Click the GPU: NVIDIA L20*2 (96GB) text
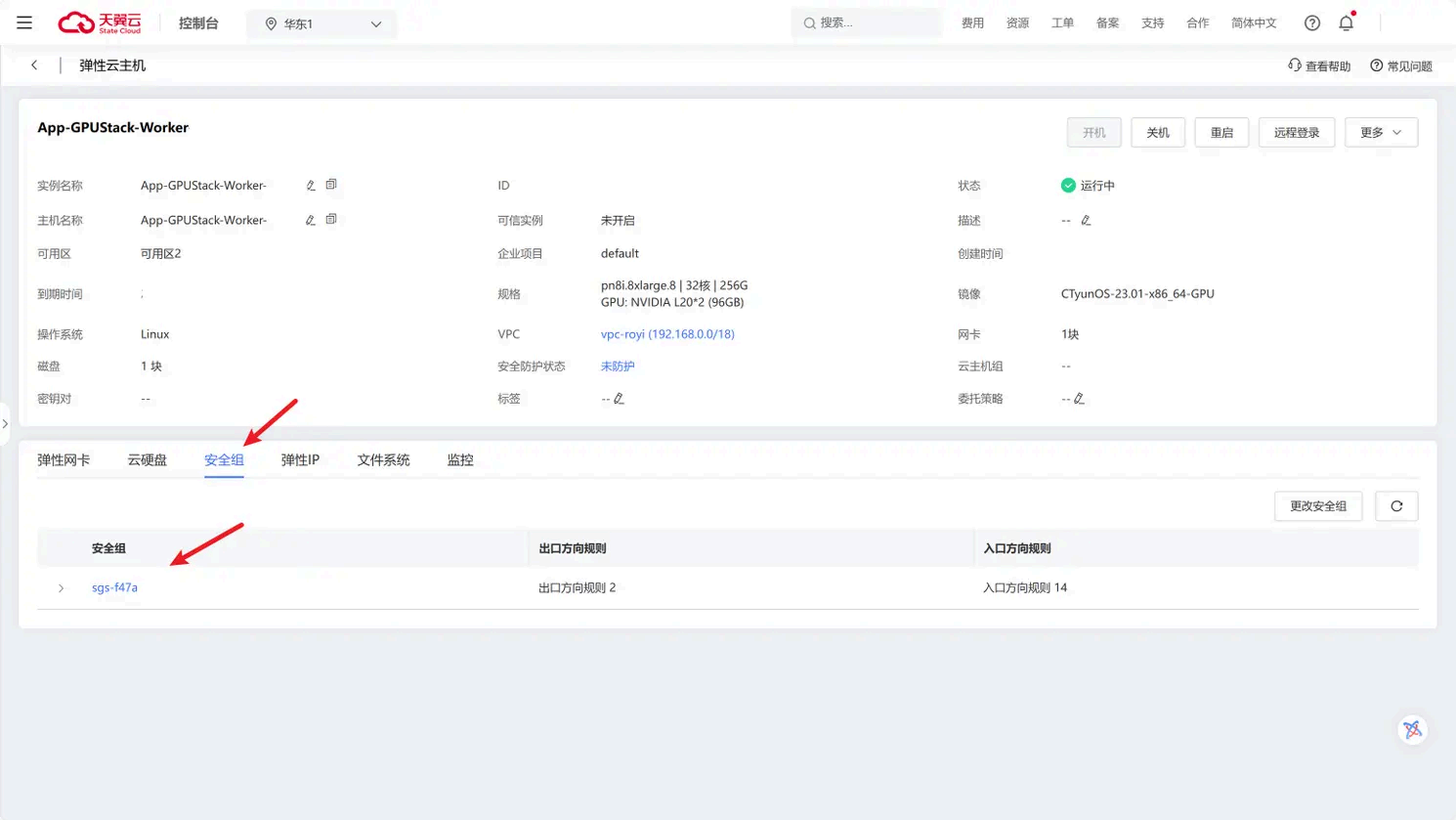Screen dimensions: 1456x820 [672, 303]
